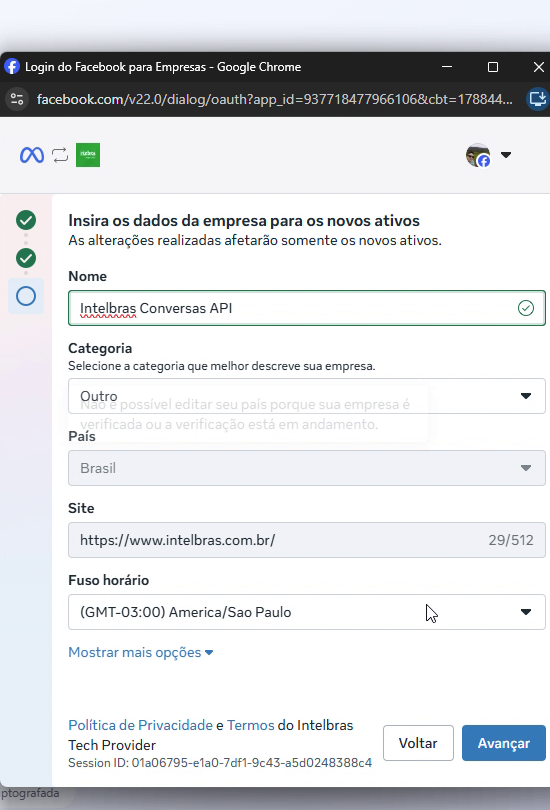
Task: Click the disabled País dropdown showing Brasil
Action: pyautogui.click(x=307, y=468)
